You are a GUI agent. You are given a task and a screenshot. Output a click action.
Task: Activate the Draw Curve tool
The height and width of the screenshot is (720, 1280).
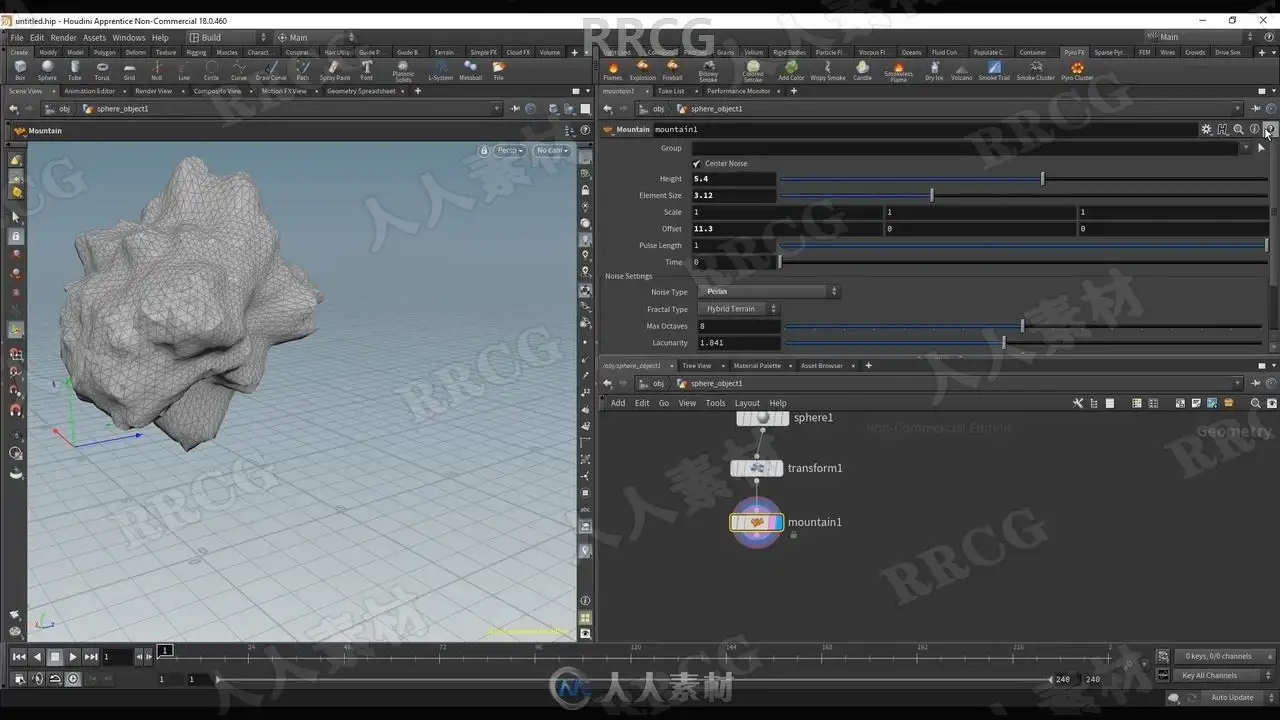pos(271,70)
